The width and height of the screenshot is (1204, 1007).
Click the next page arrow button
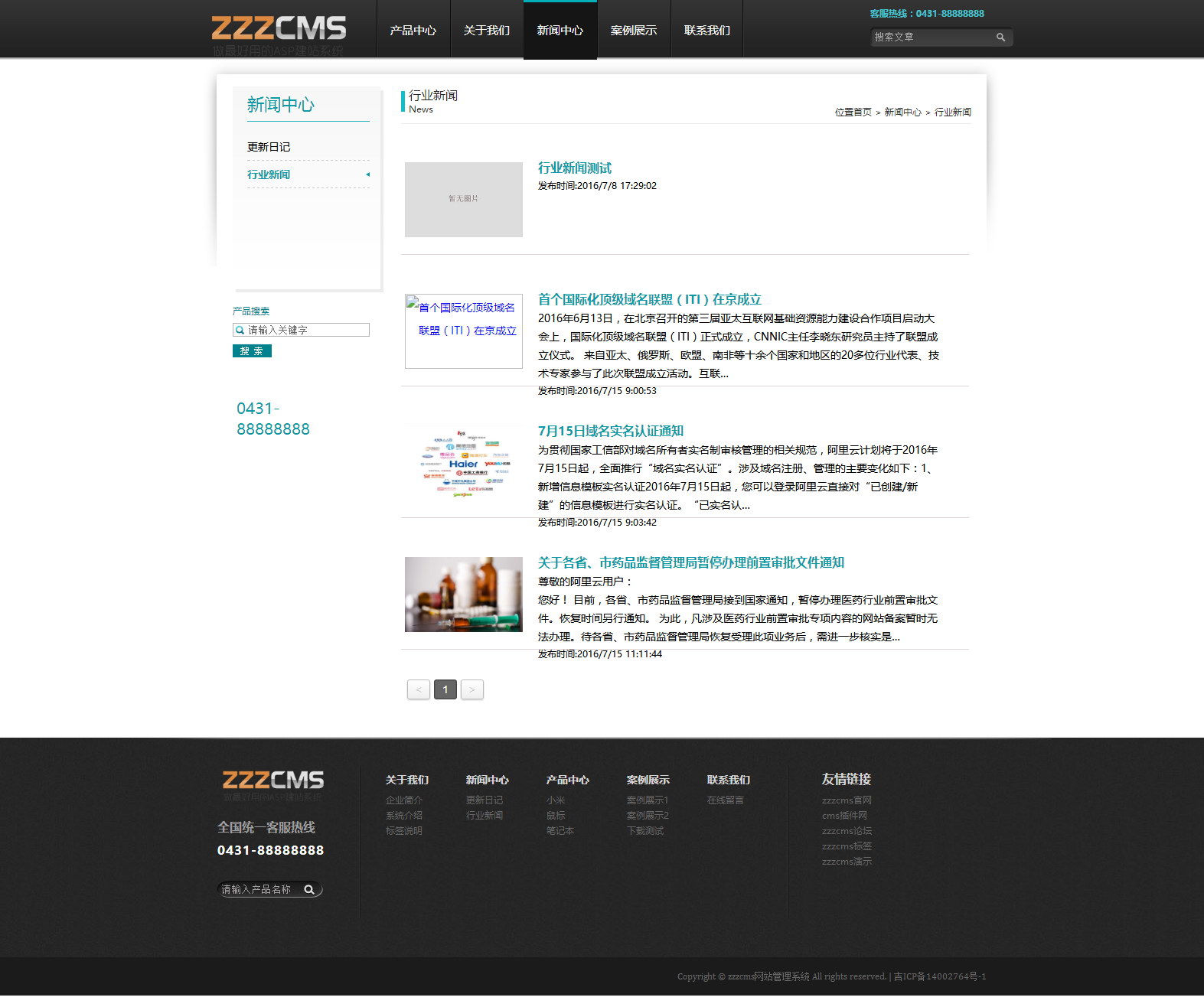tap(472, 690)
